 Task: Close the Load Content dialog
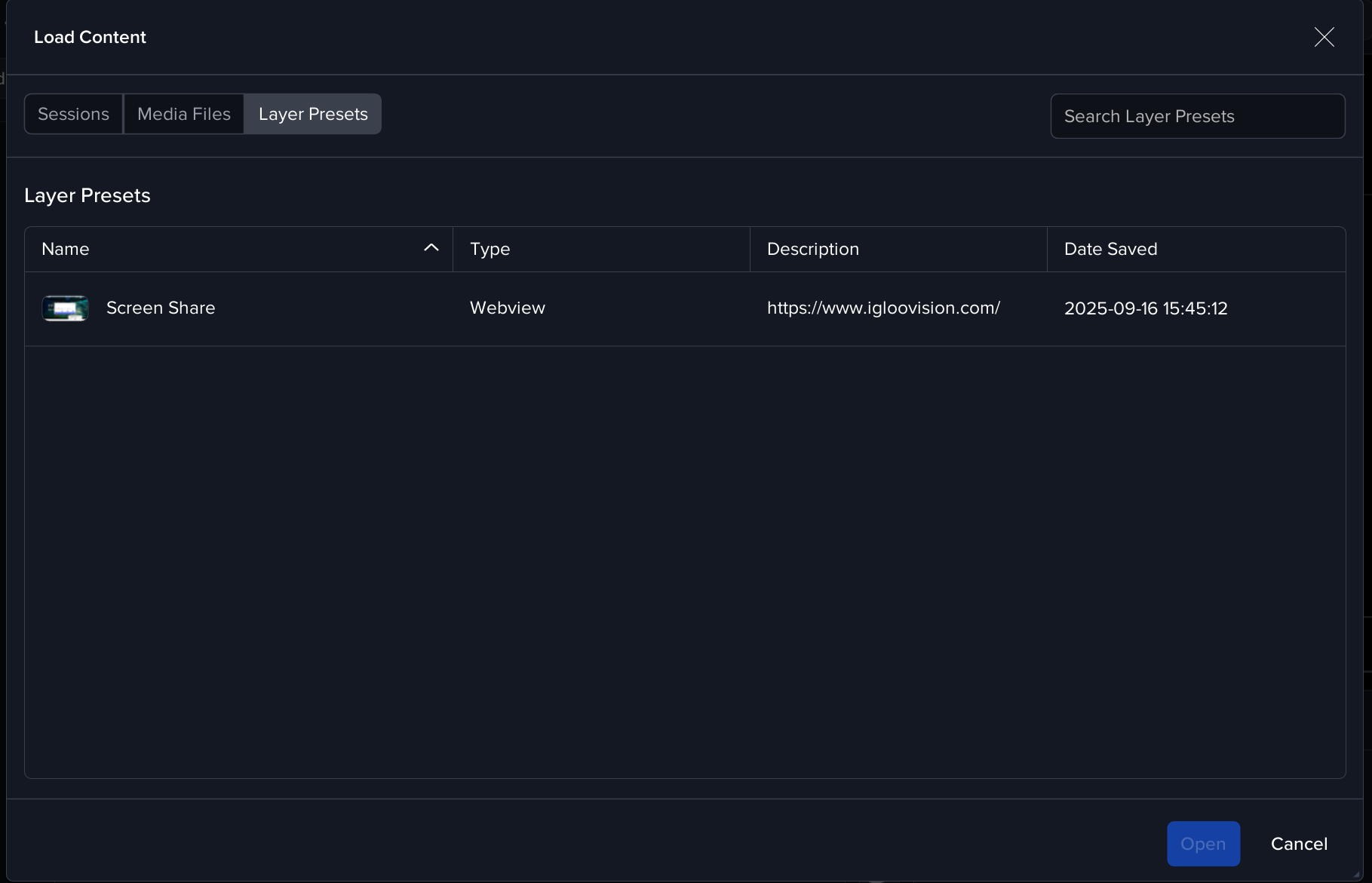1324,37
